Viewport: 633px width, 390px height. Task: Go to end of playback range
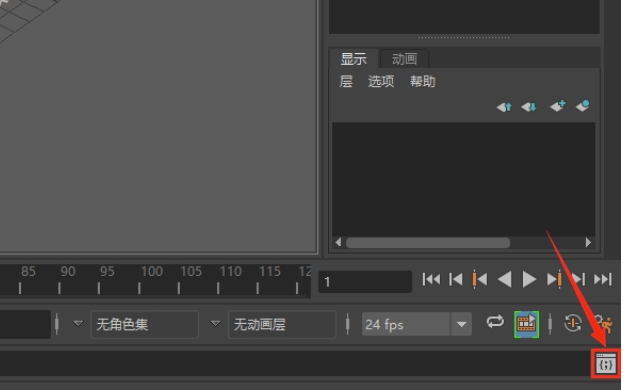pyautogui.click(x=603, y=279)
